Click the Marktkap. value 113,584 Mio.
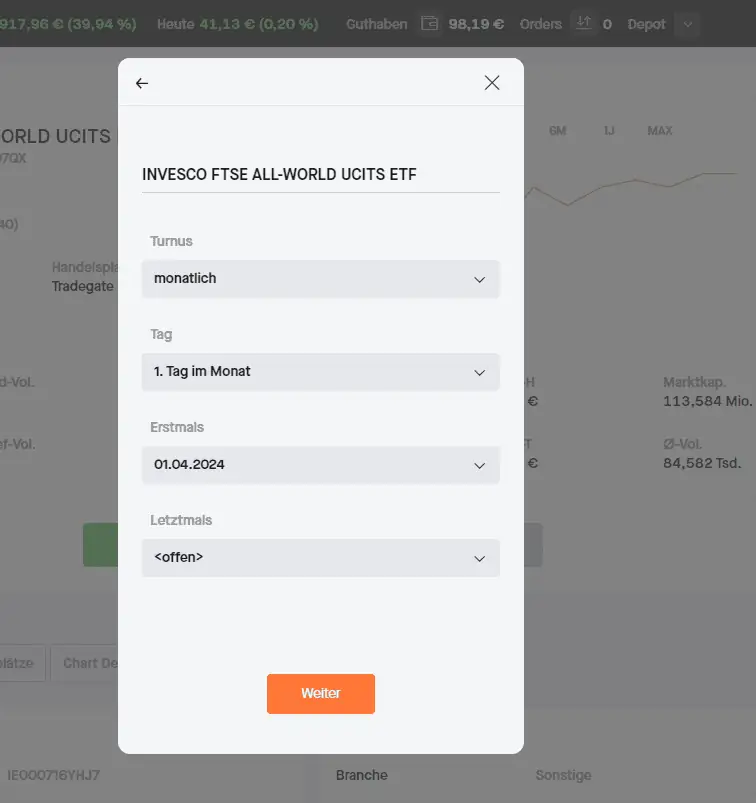 (x=707, y=401)
